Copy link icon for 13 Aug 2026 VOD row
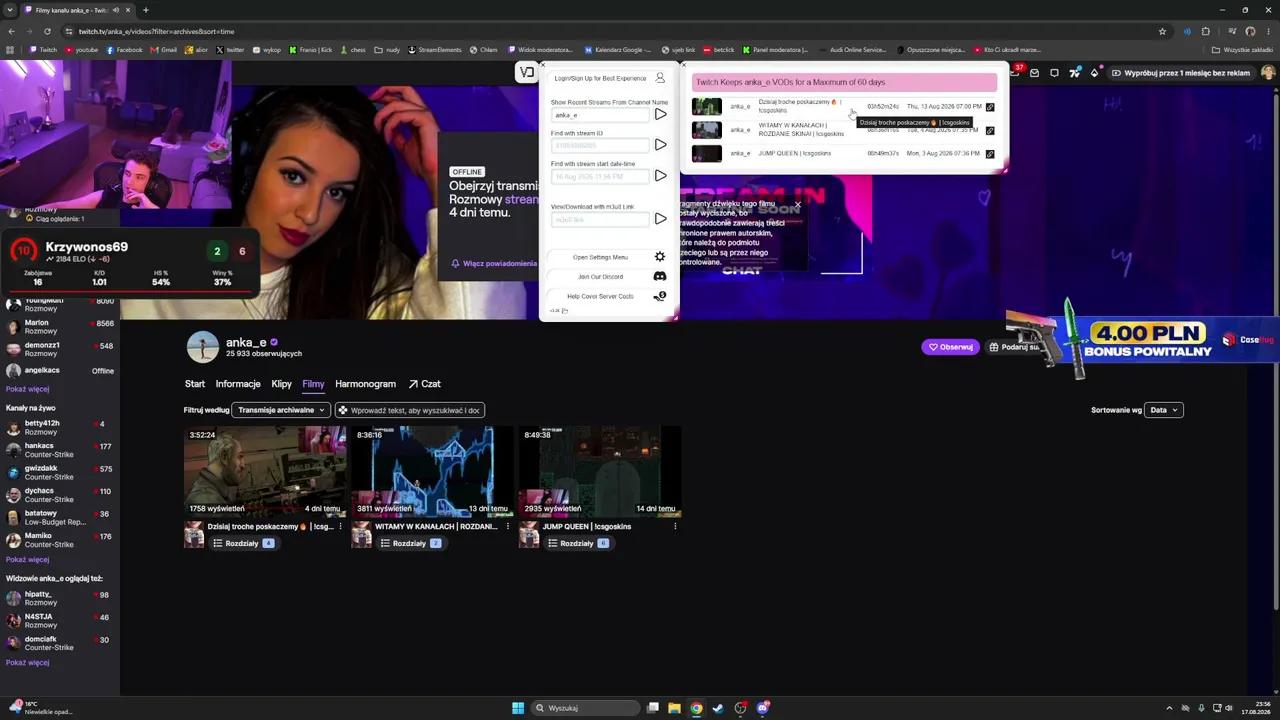Image resolution: width=1280 pixels, height=720 pixels. tap(990, 107)
